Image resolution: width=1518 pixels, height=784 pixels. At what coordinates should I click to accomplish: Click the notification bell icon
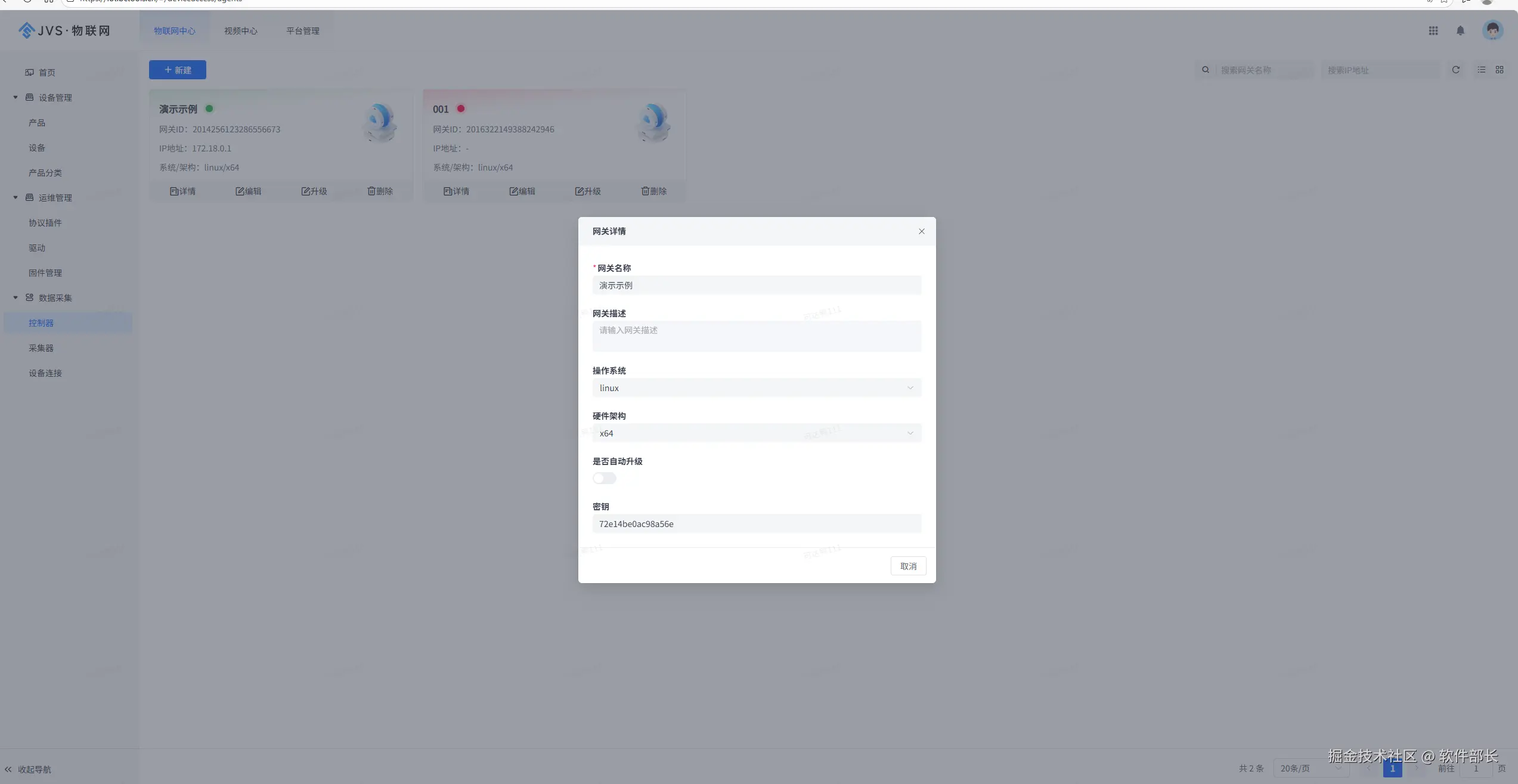(1460, 31)
